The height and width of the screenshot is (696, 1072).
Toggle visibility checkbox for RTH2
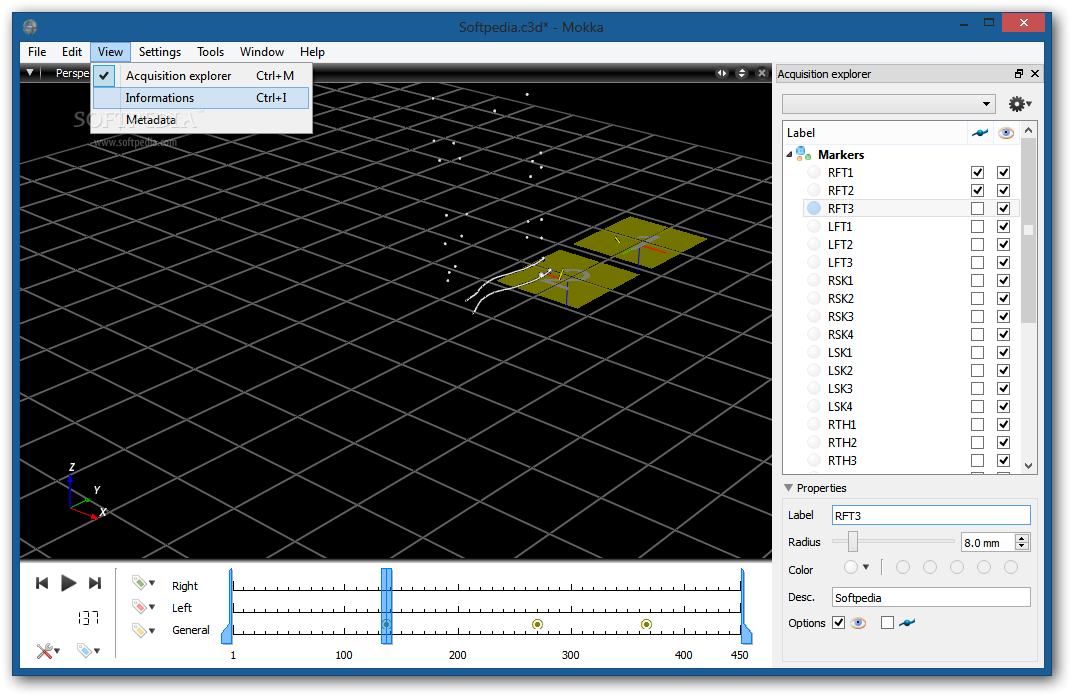(x=1004, y=442)
